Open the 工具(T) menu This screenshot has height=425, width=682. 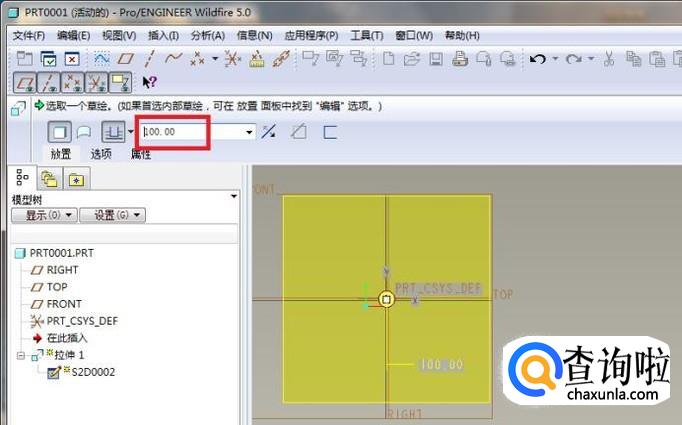pos(367,35)
